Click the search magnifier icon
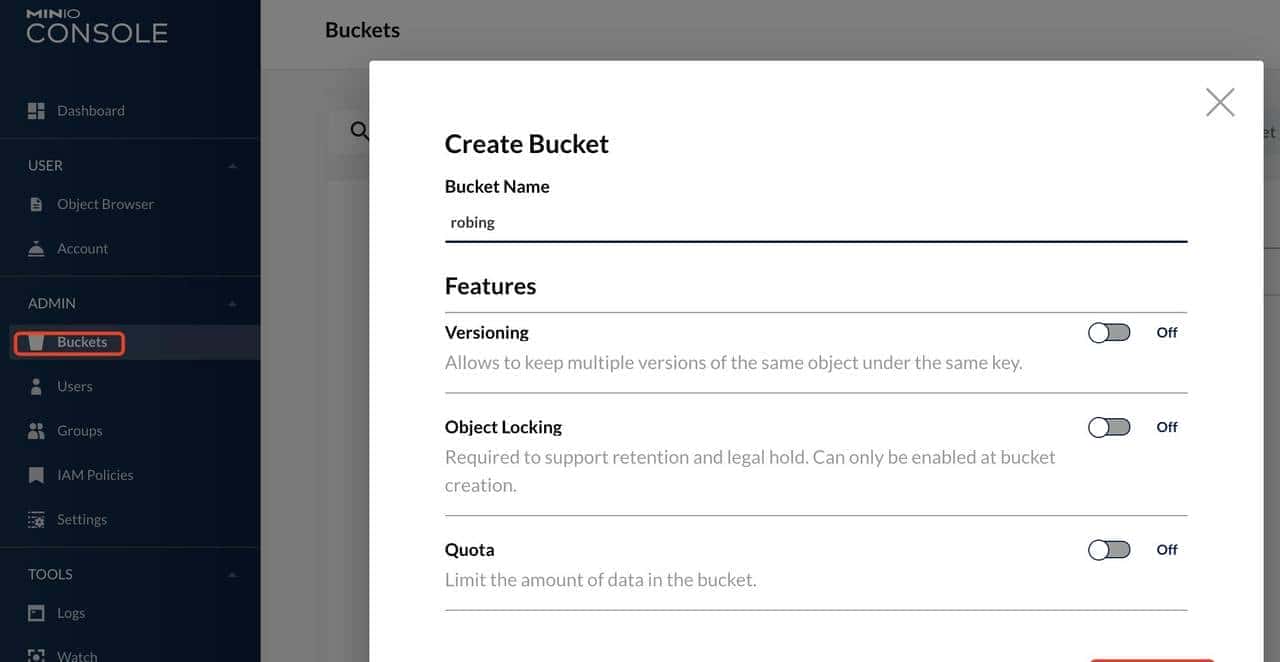The image size is (1280, 662). point(359,131)
